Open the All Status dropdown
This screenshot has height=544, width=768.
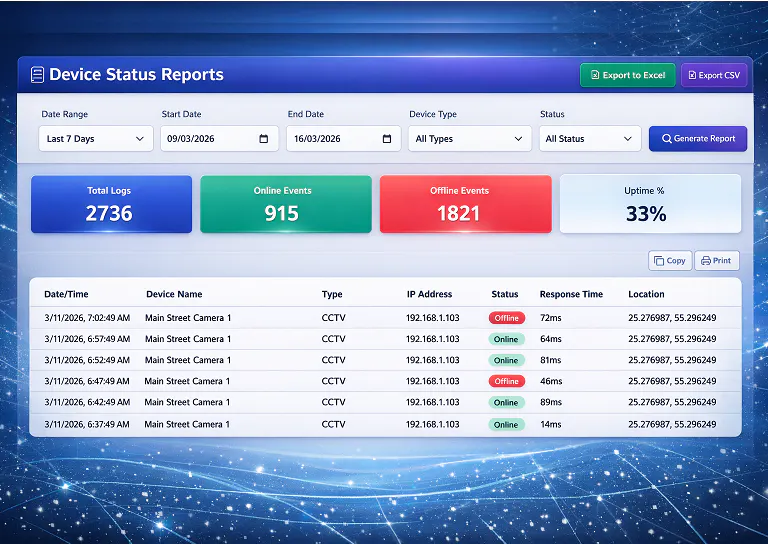(590, 139)
